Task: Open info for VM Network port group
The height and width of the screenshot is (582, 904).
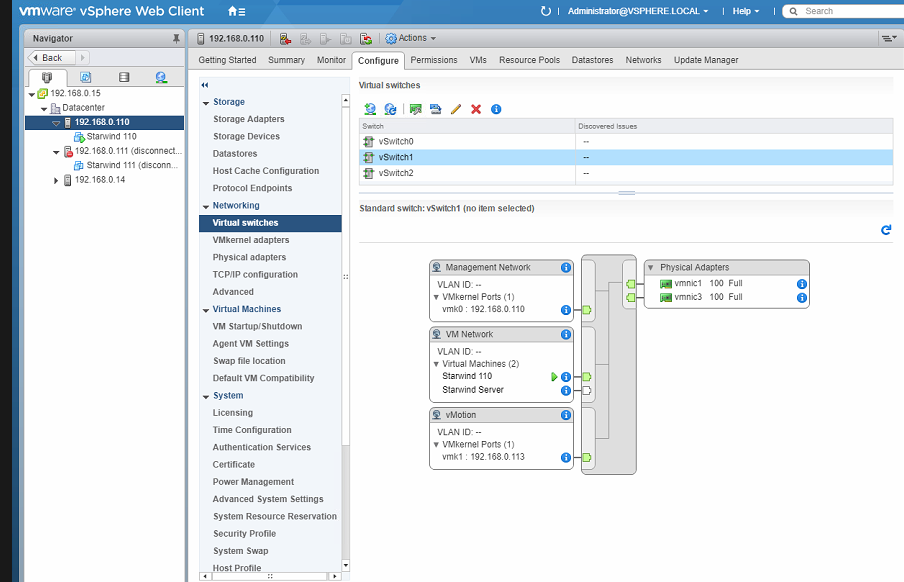Action: pos(566,335)
